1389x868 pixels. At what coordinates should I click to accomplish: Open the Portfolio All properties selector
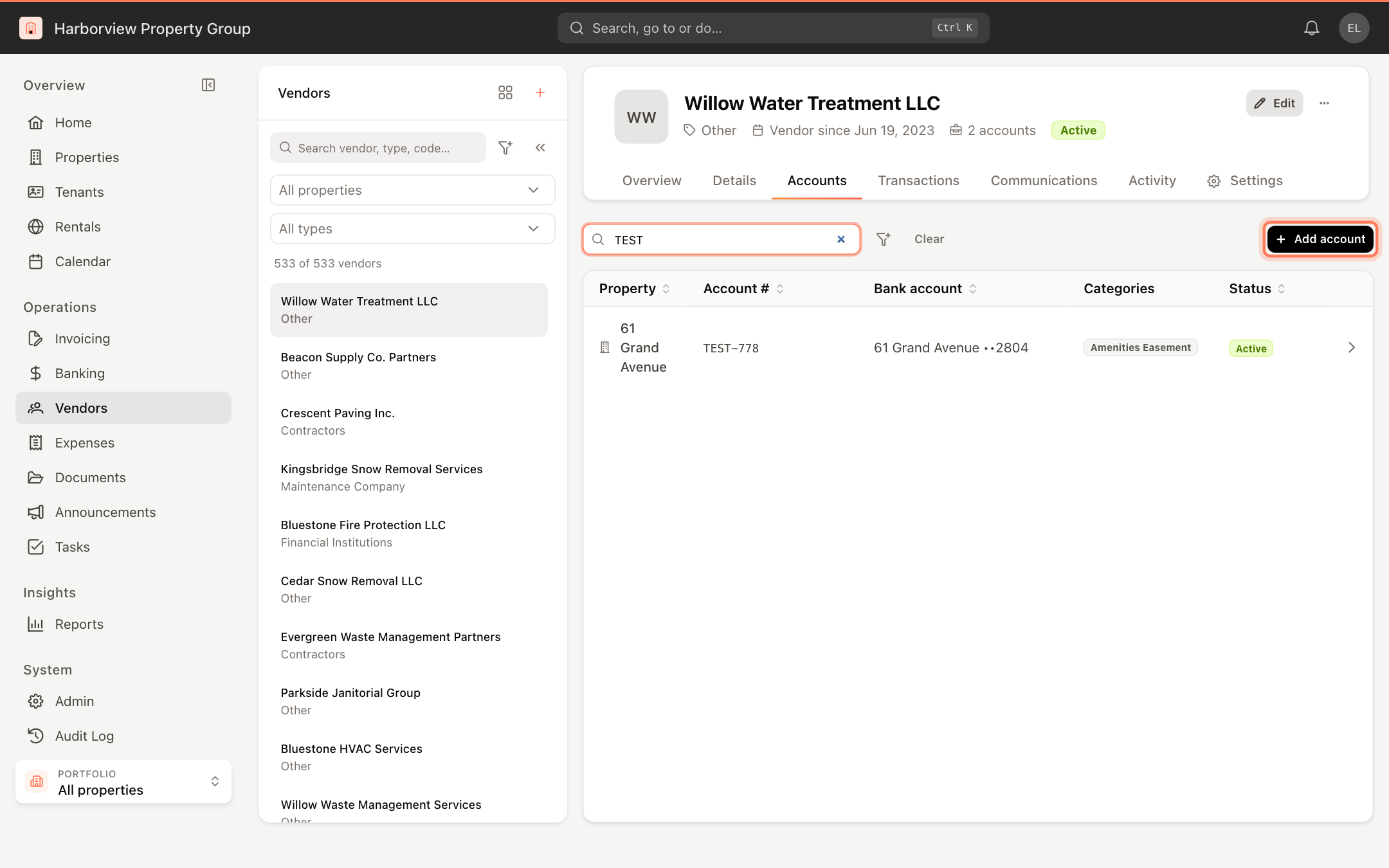tap(123, 782)
